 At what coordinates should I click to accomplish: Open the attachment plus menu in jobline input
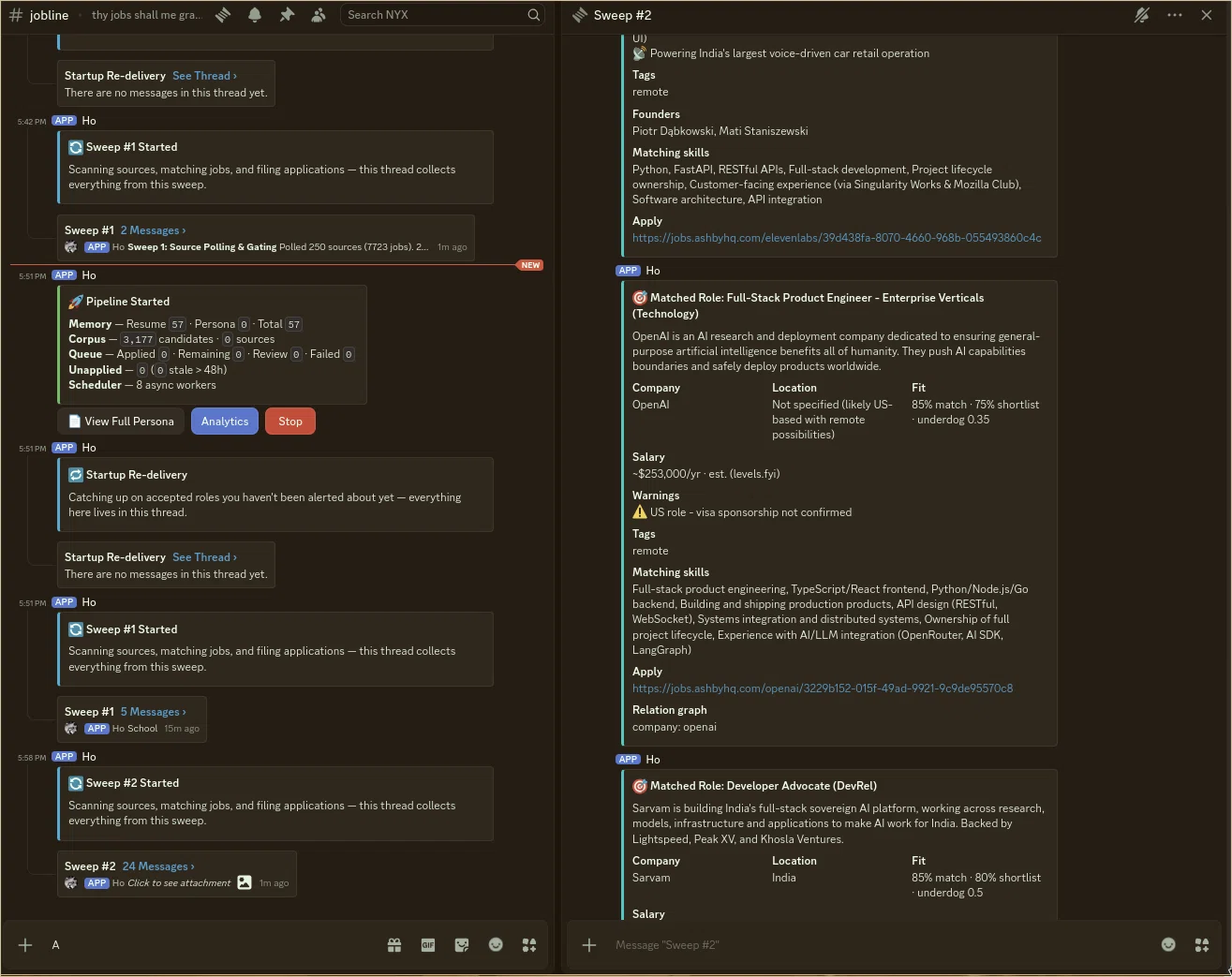point(25,945)
